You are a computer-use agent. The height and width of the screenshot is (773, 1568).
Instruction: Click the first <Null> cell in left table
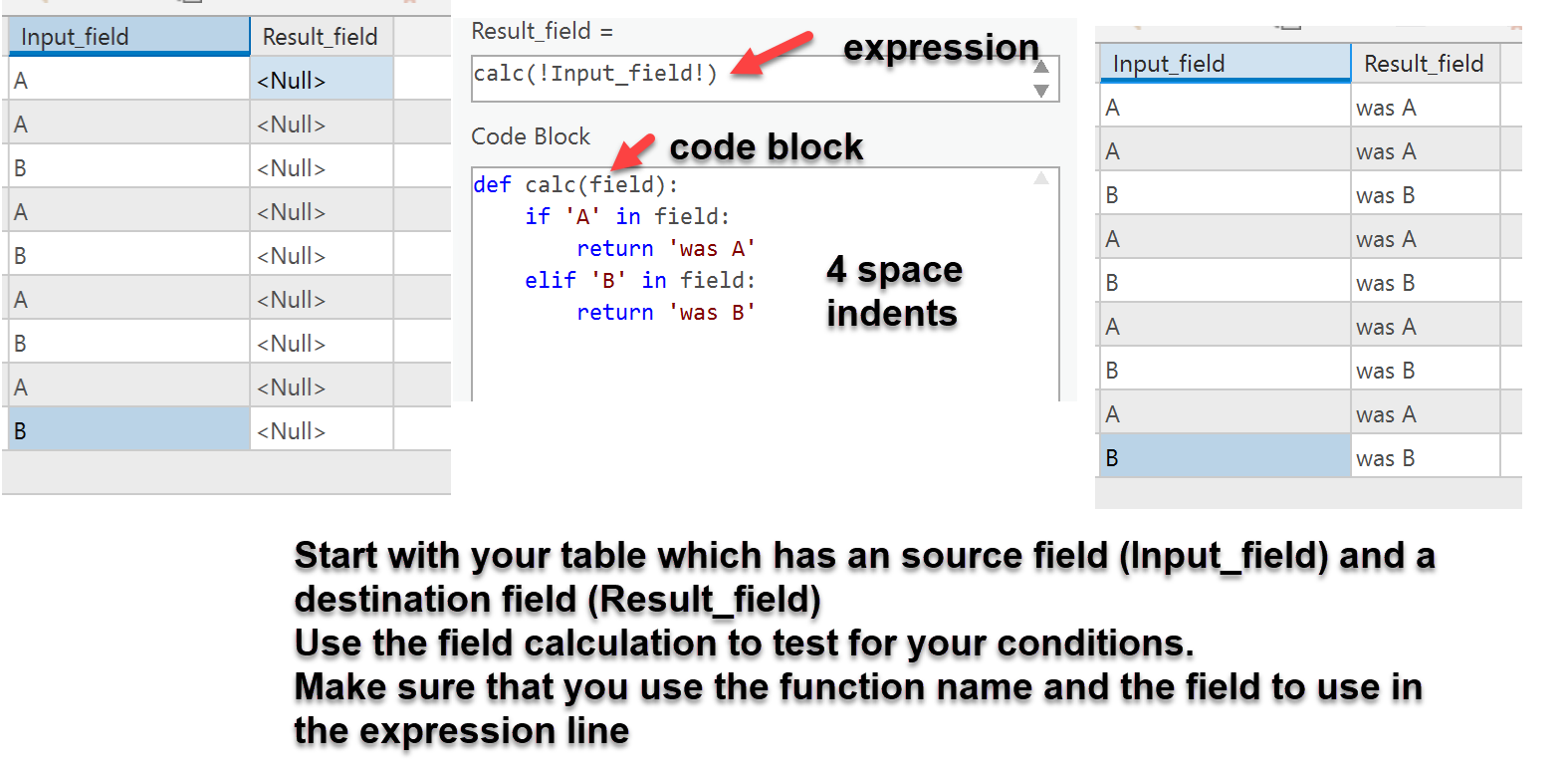coord(321,81)
